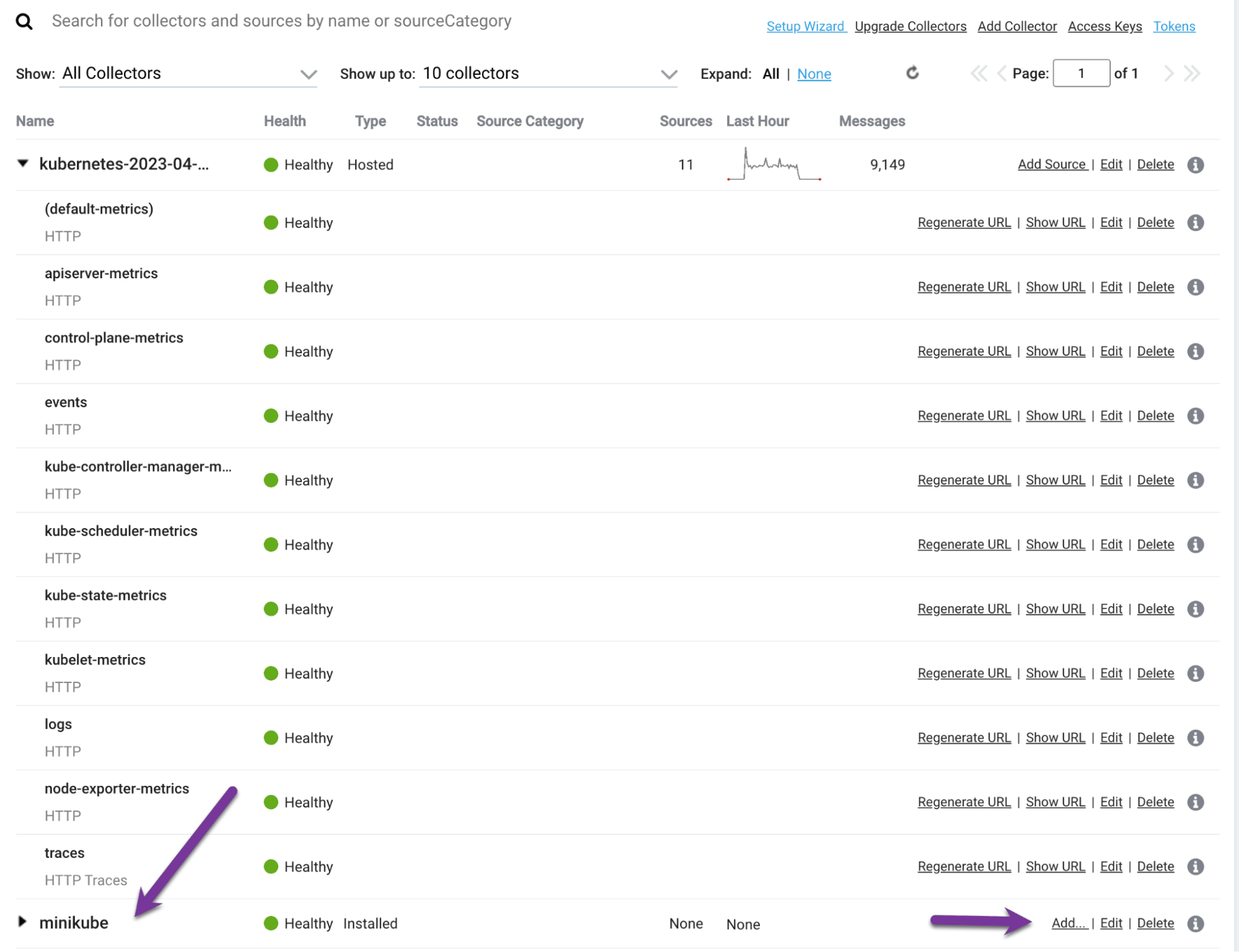Click the search magnifier icon

pyautogui.click(x=24, y=22)
